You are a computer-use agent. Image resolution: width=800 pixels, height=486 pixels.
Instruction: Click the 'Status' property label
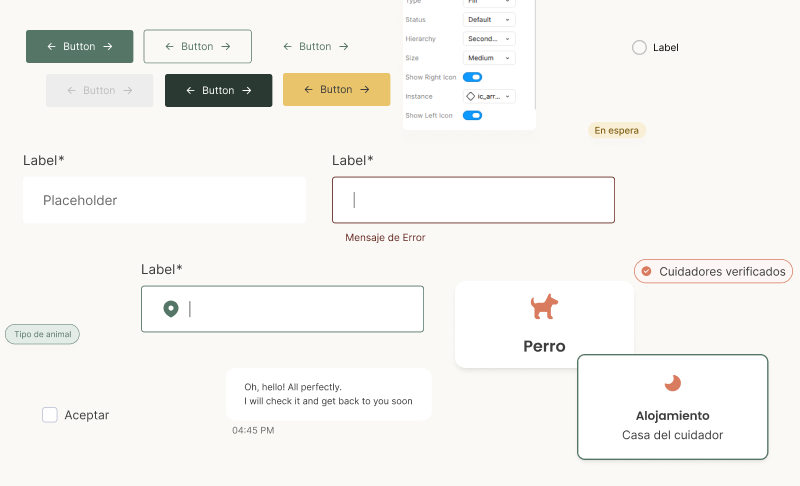415,19
